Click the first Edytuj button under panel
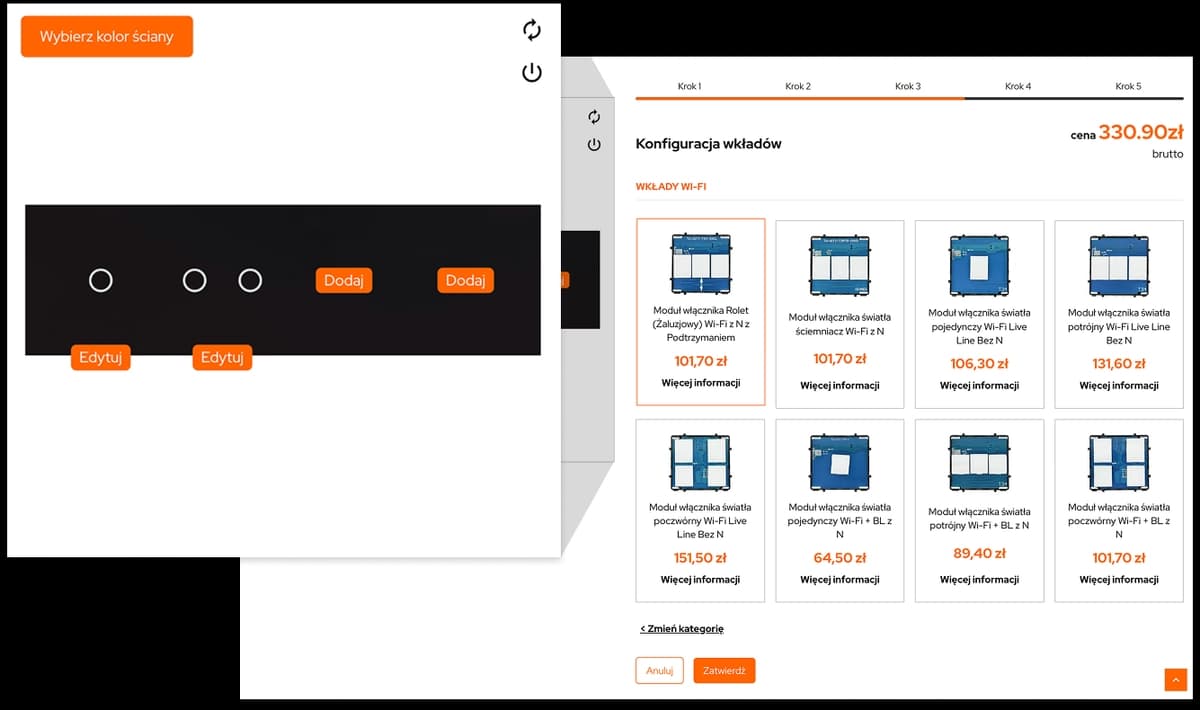Viewport: 1200px width, 710px height. pos(101,358)
